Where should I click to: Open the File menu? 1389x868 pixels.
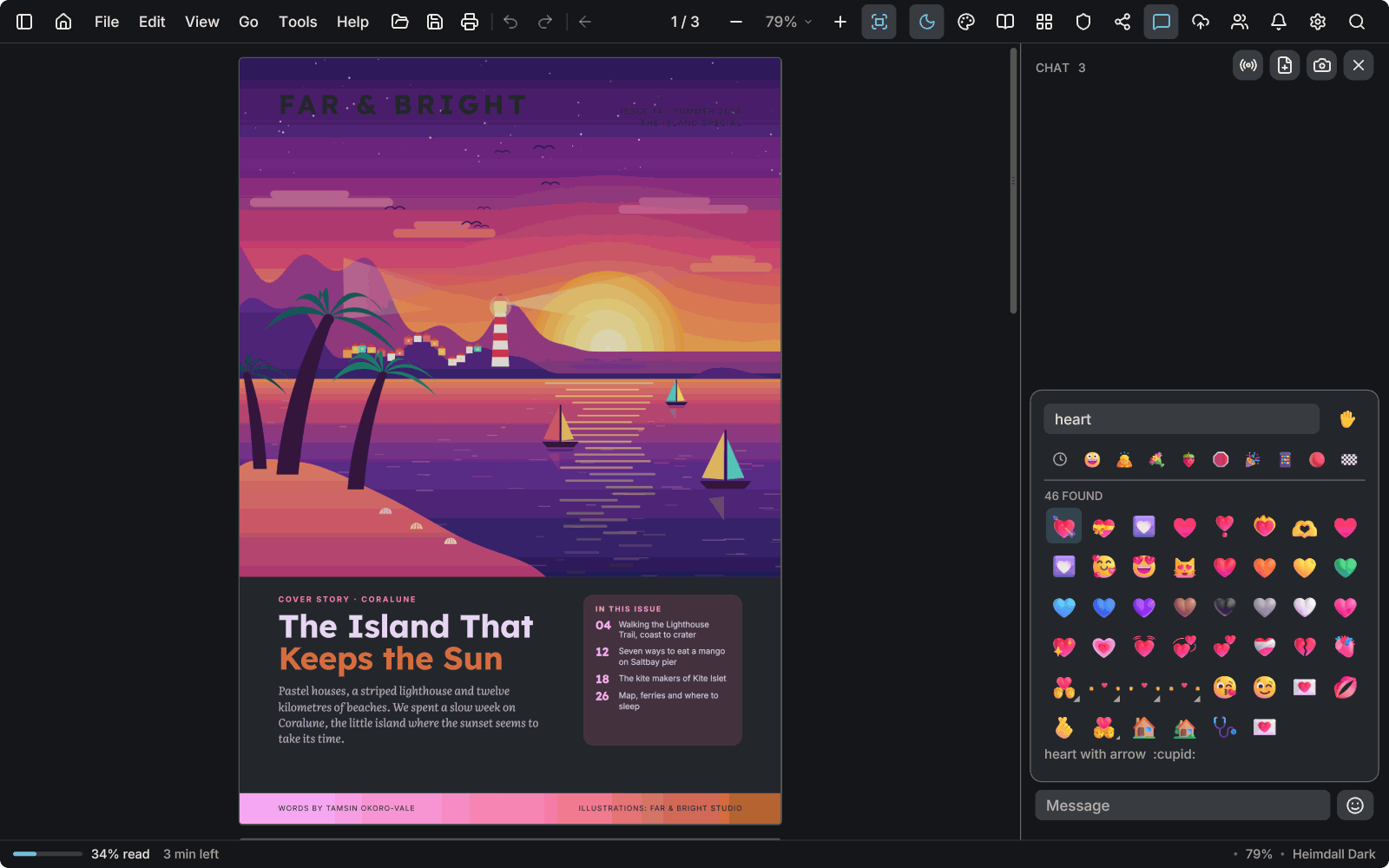pyautogui.click(x=107, y=22)
